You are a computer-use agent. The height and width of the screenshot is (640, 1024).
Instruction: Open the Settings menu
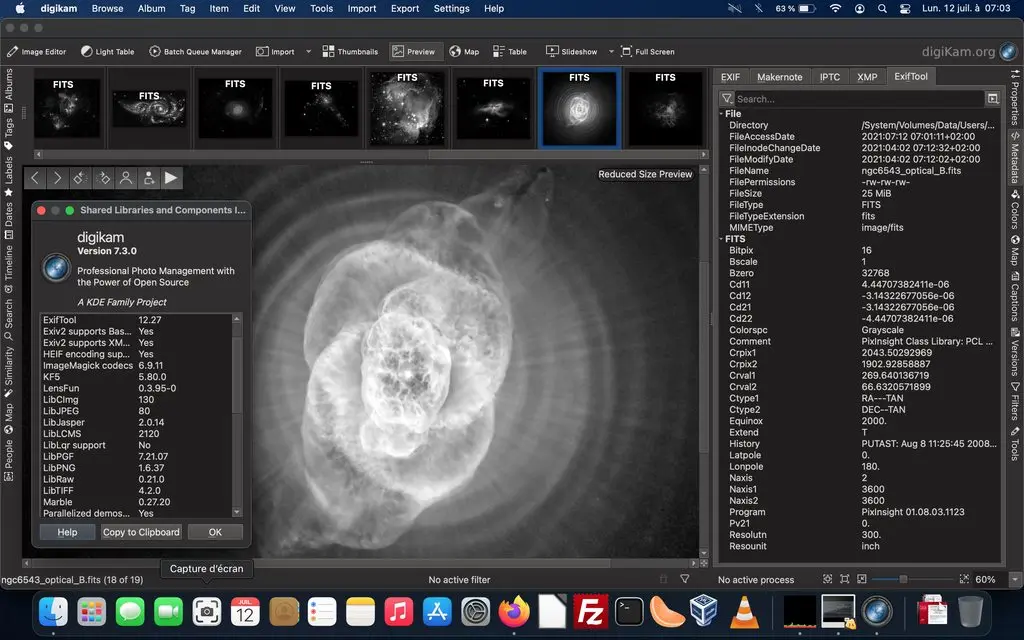(451, 8)
